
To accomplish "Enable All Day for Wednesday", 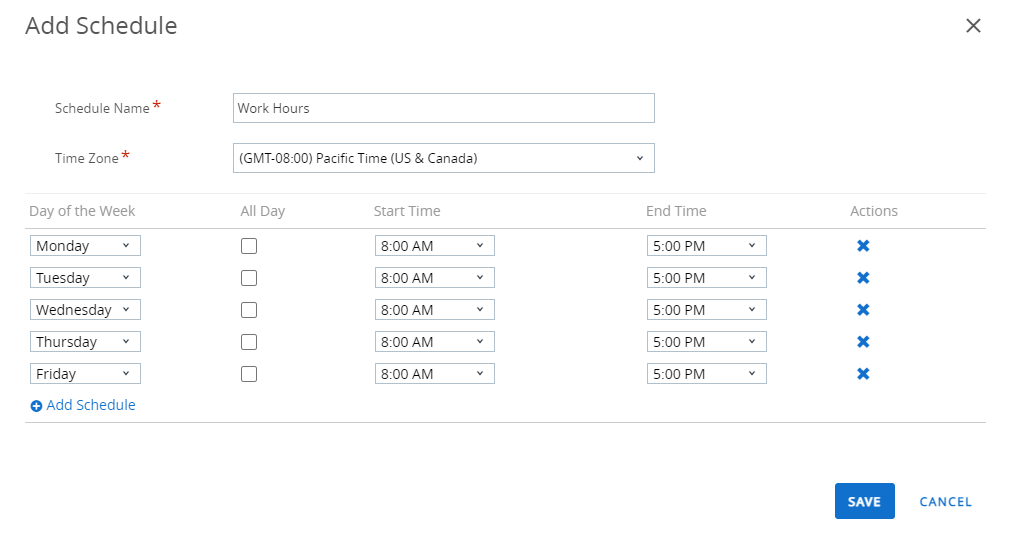I will pos(249,310).
